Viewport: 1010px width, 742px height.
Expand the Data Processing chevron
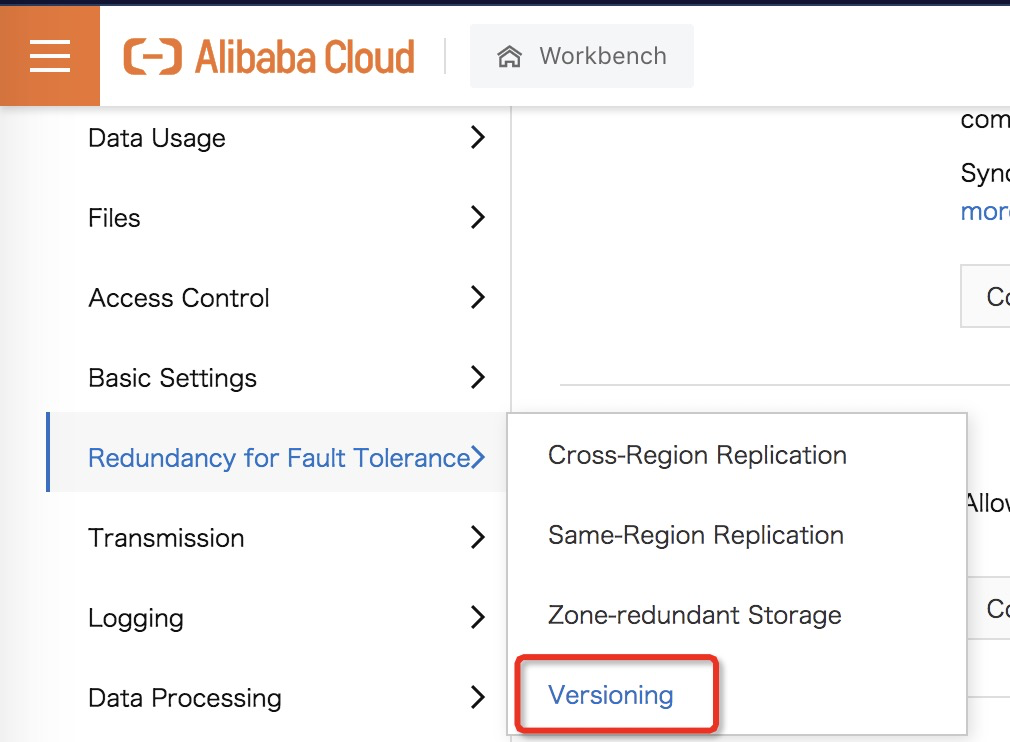click(478, 698)
